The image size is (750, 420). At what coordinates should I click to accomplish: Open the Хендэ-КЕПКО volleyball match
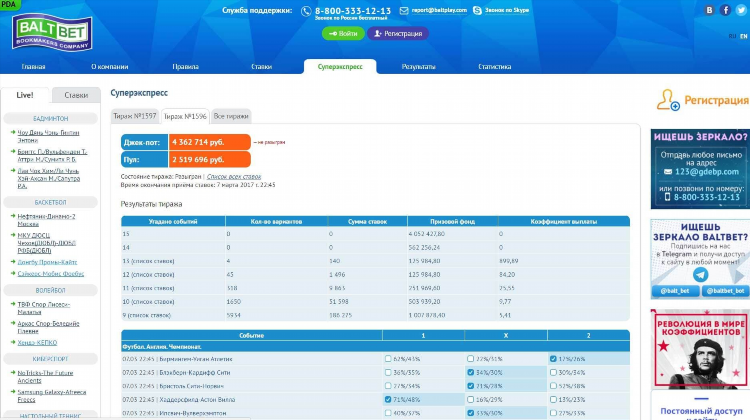37,343
